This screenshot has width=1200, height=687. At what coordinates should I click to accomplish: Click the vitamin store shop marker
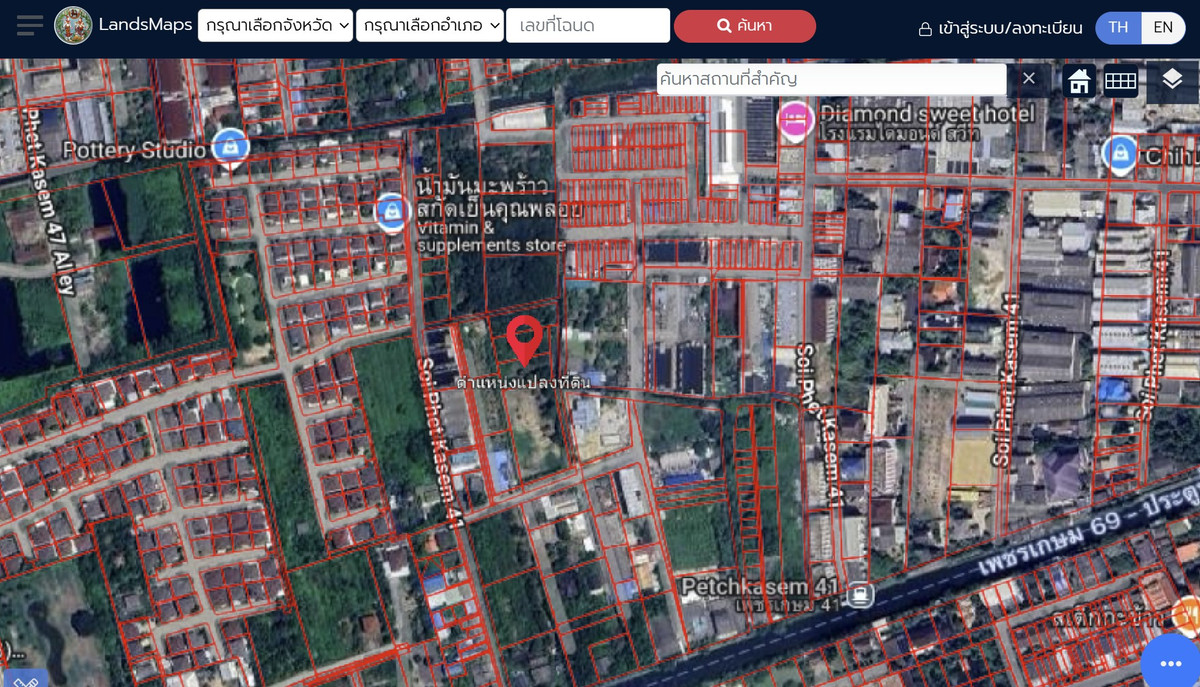(x=392, y=211)
